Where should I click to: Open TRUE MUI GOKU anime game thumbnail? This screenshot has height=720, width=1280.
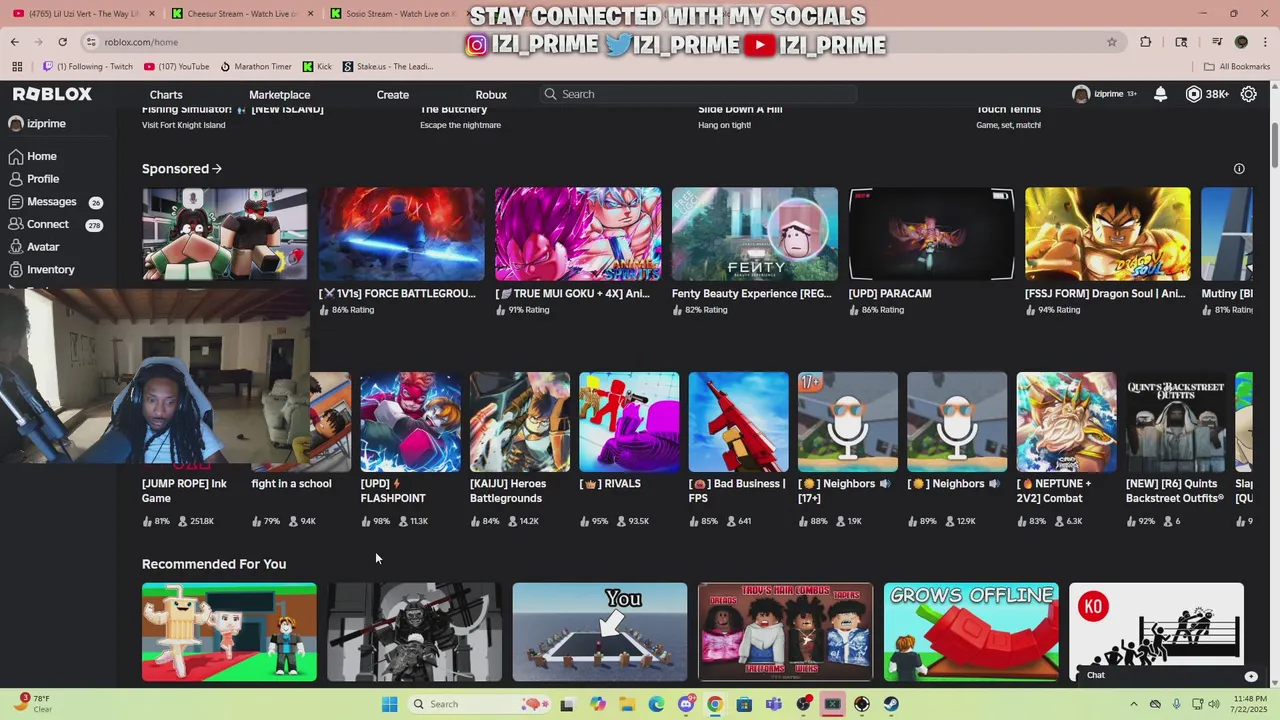[x=578, y=234]
